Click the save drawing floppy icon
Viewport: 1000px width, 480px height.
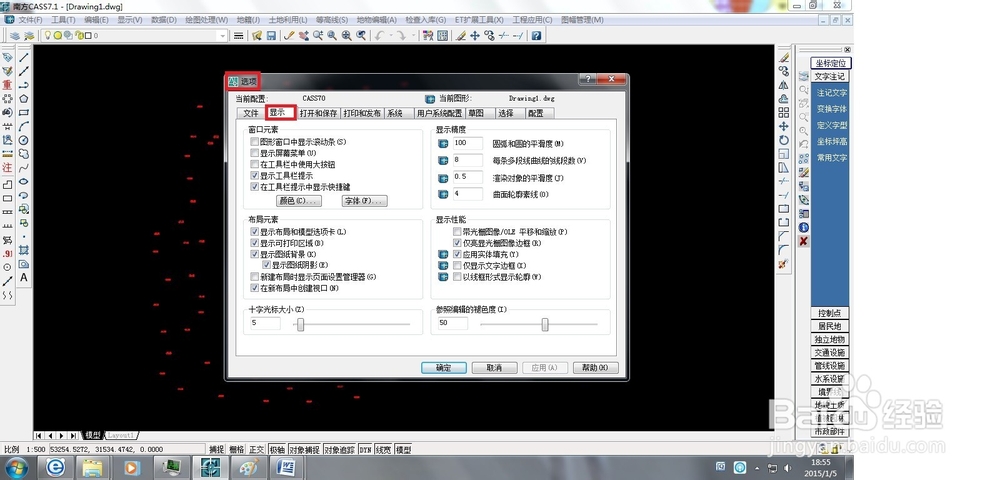pos(271,36)
